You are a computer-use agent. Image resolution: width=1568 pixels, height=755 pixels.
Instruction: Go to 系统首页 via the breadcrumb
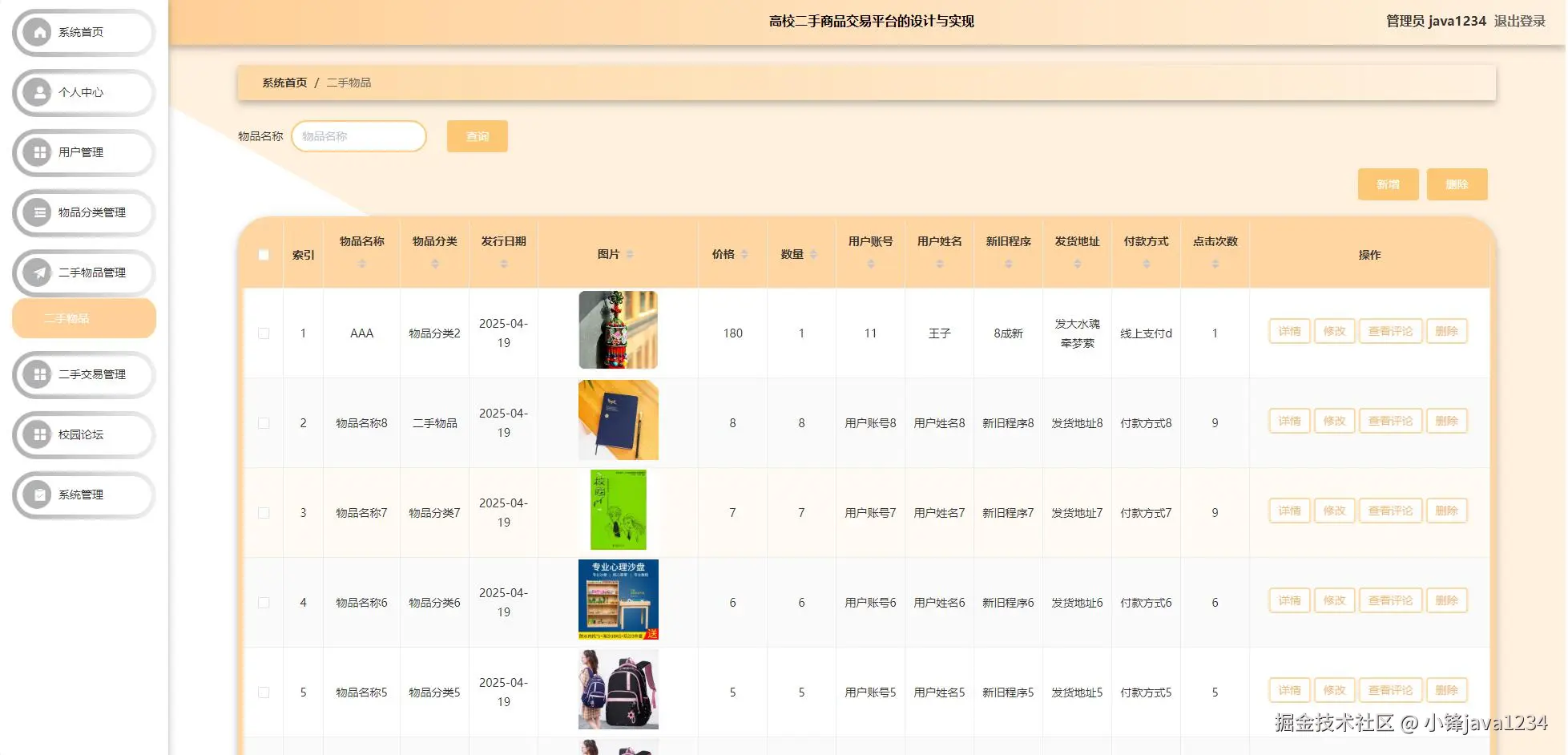coord(284,83)
